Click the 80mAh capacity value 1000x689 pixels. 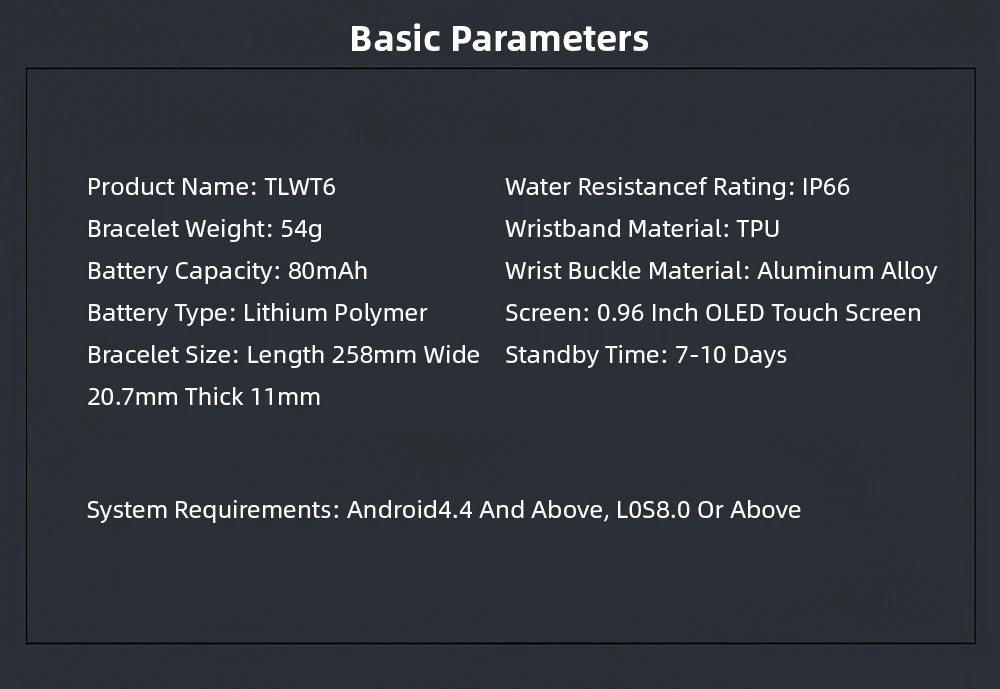point(327,271)
